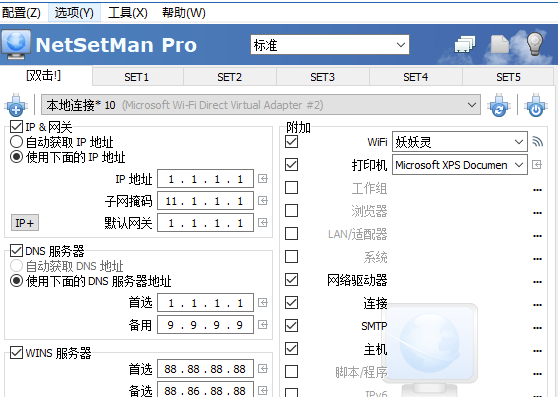Click fetch arrow beside DNS 备用 field

263,325
